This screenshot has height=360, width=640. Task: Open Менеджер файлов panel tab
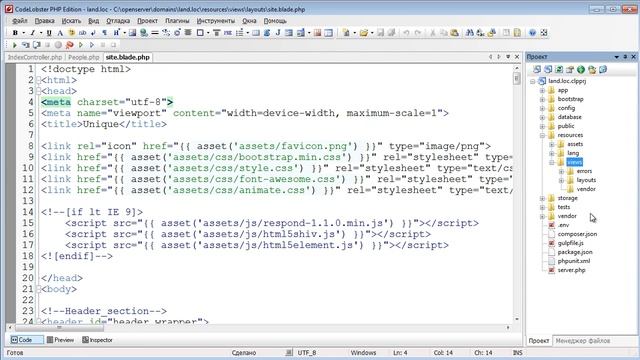point(582,341)
